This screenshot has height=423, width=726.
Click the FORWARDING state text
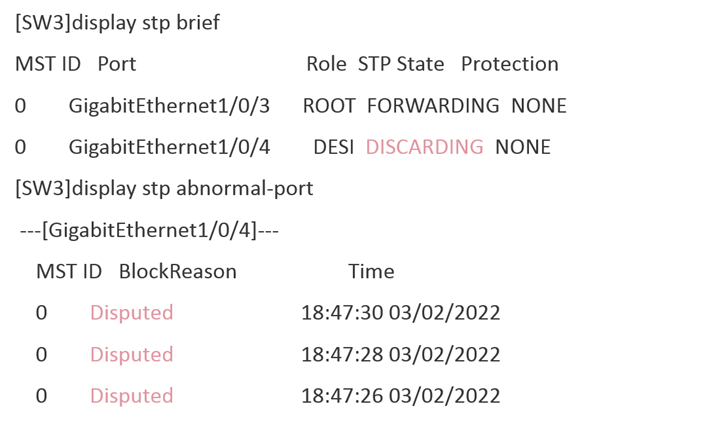point(433,106)
